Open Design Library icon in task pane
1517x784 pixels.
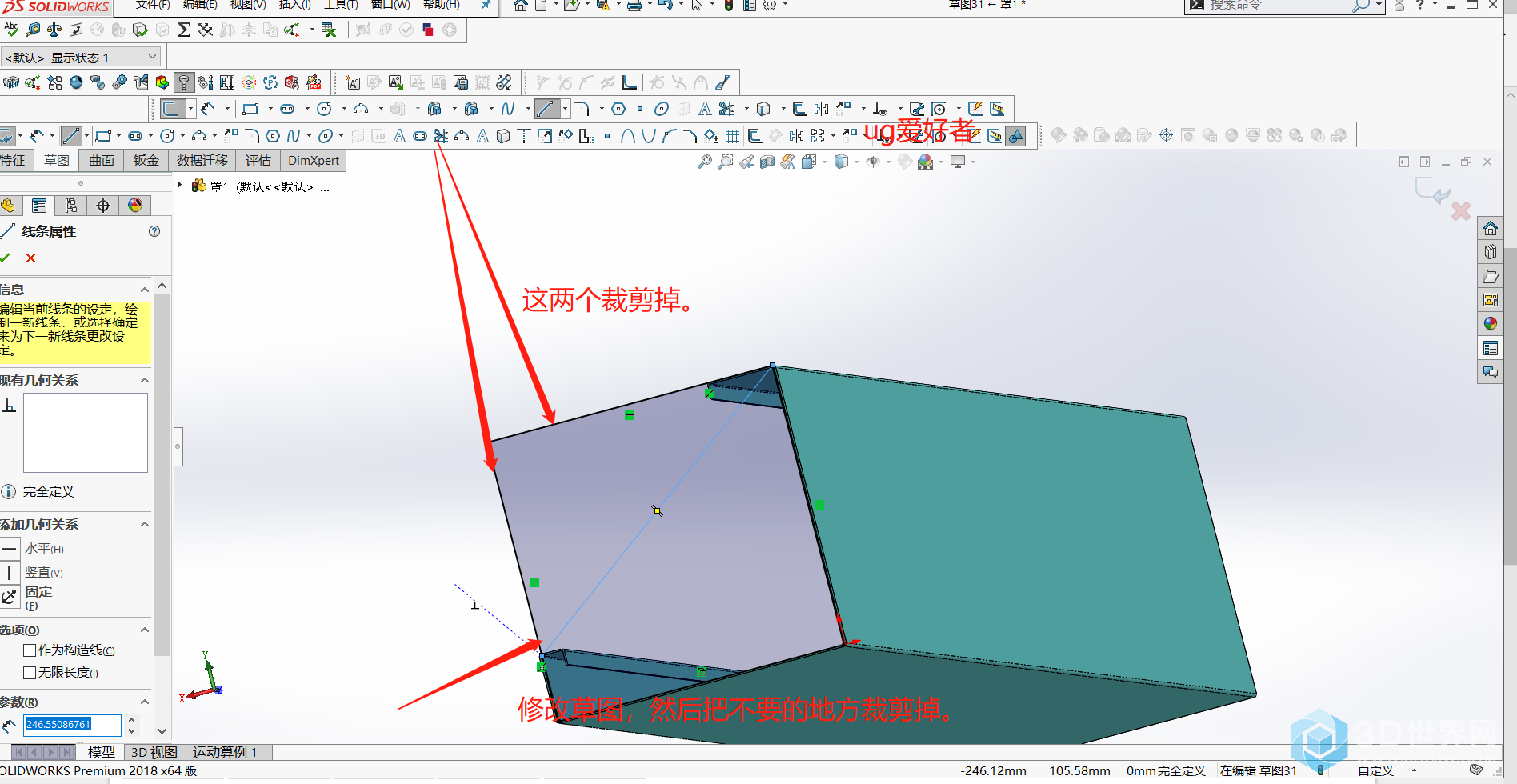click(x=1490, y=252)
